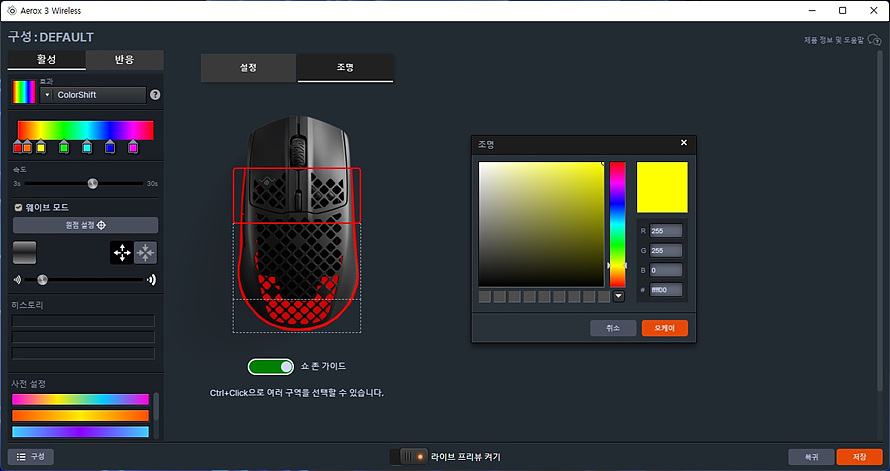
Task: Open the rainbow effect color preview icon
Action: pos(24,91)
